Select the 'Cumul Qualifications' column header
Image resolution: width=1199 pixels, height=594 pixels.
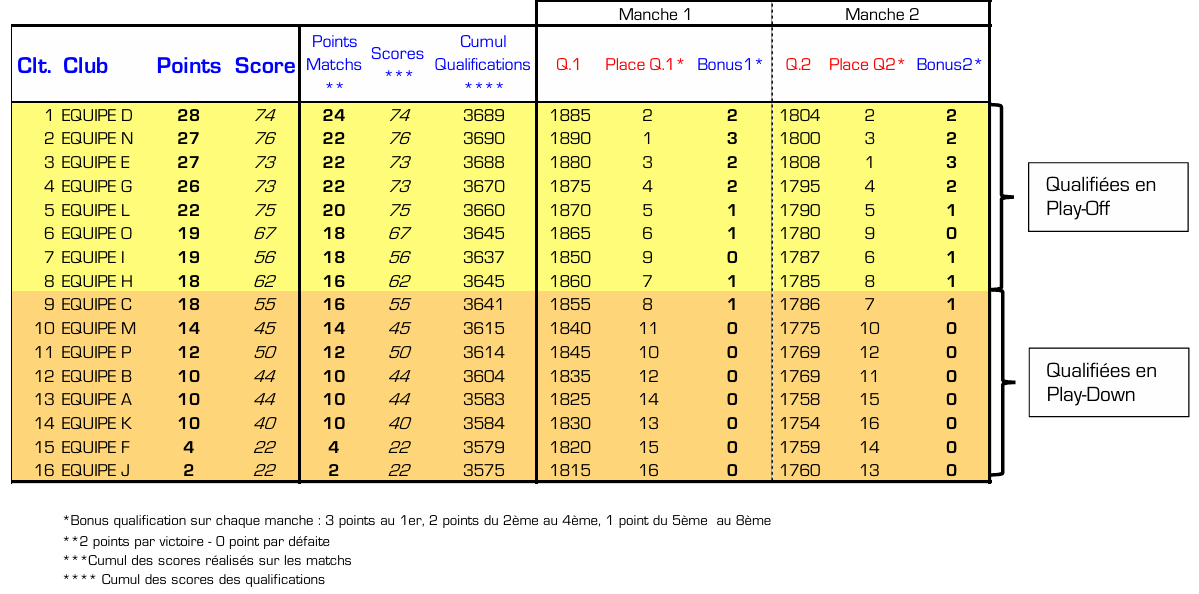483,64
